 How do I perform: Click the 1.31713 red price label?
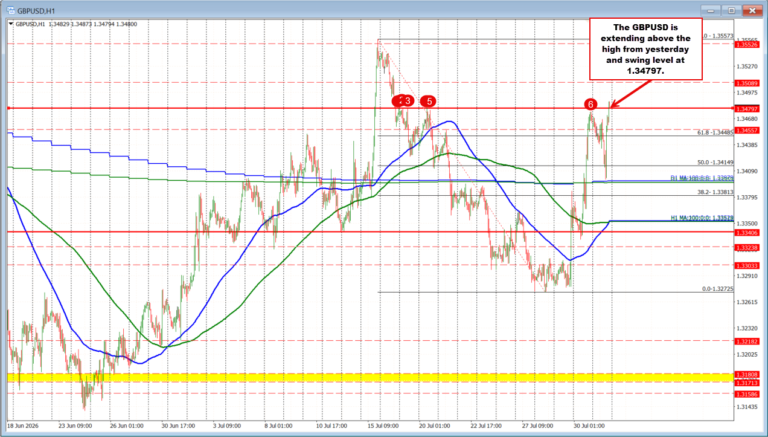(x=746, y=383)
